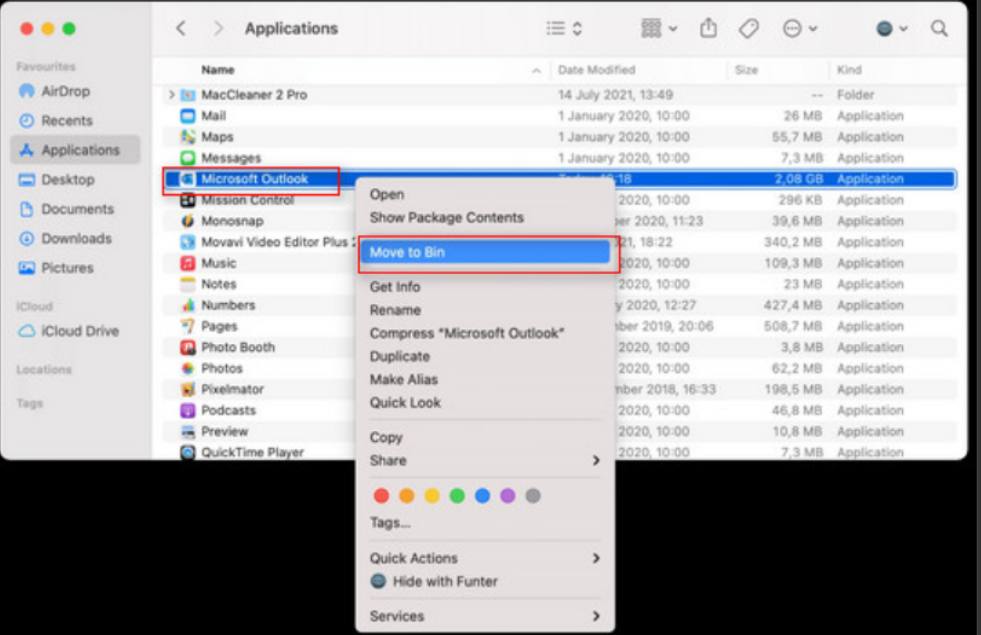Expand the Share submenu
The width and height of the screenshot is (981, 635).
[x=485, y=460]
